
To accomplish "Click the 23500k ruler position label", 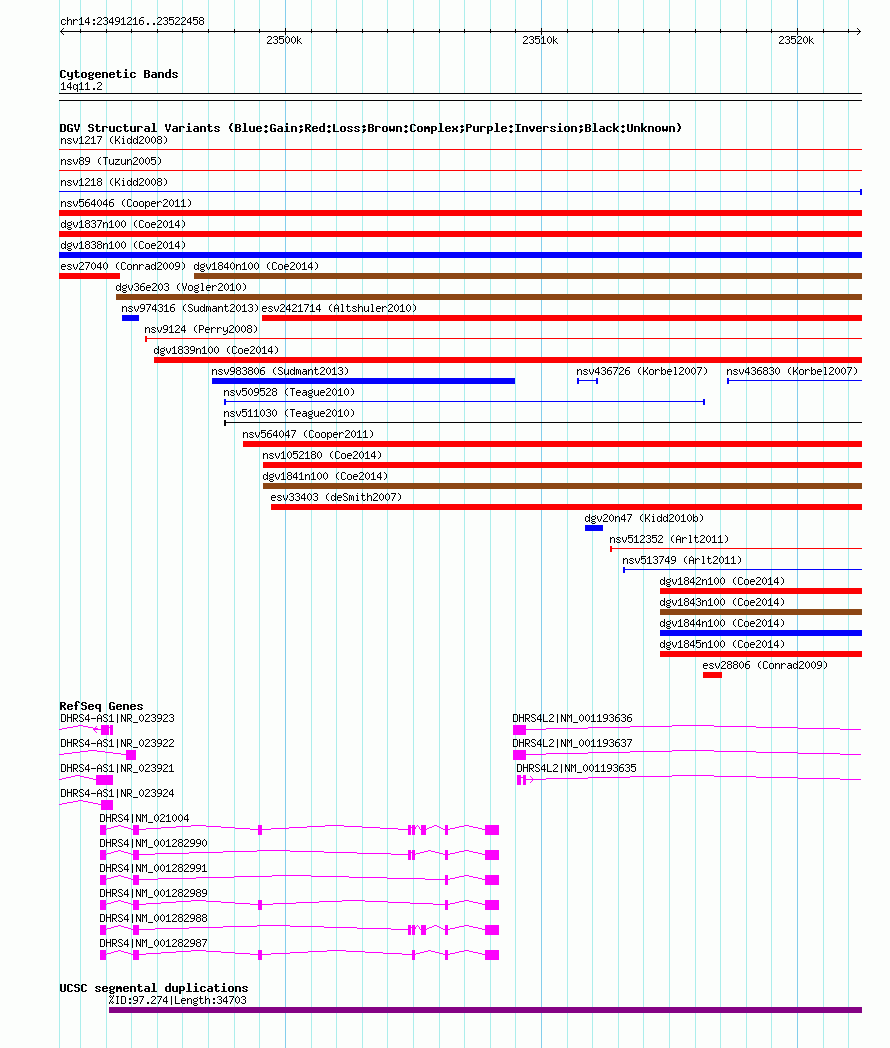I will [284, 41].
